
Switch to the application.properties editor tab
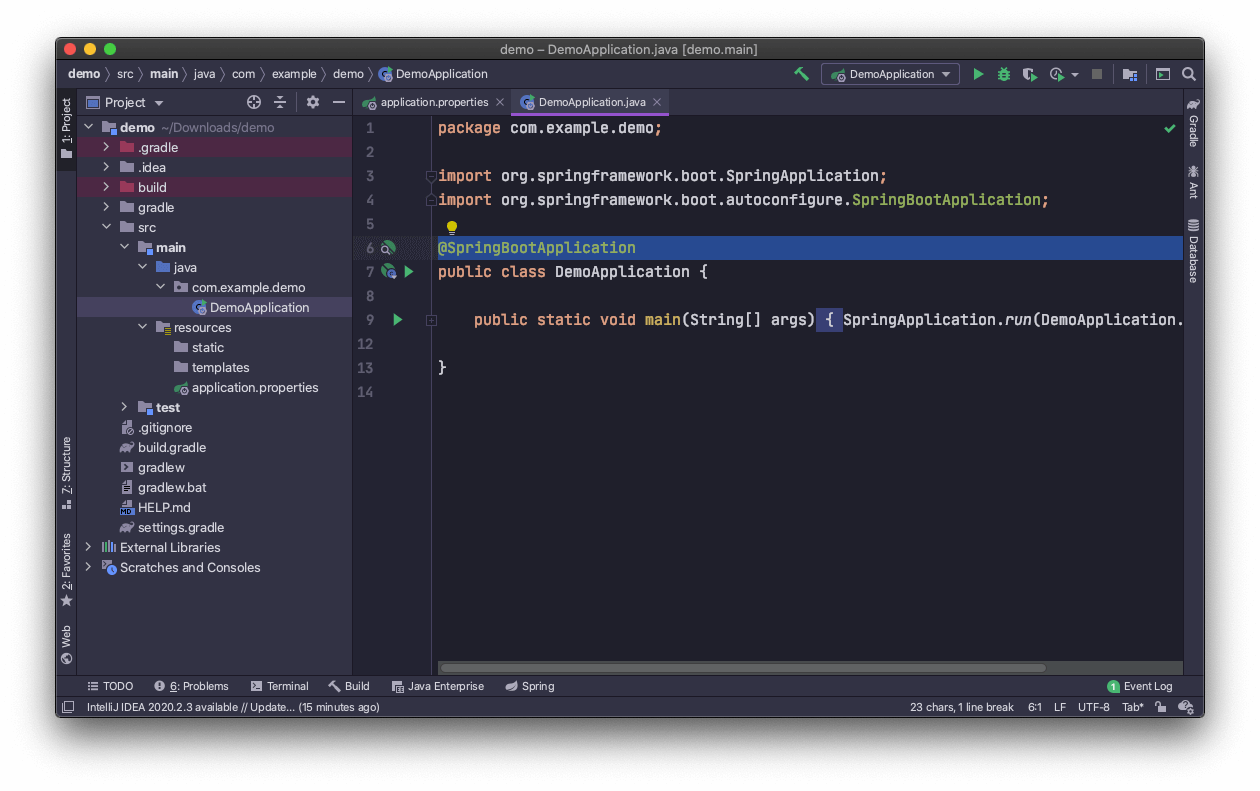(x=434, y=102)
